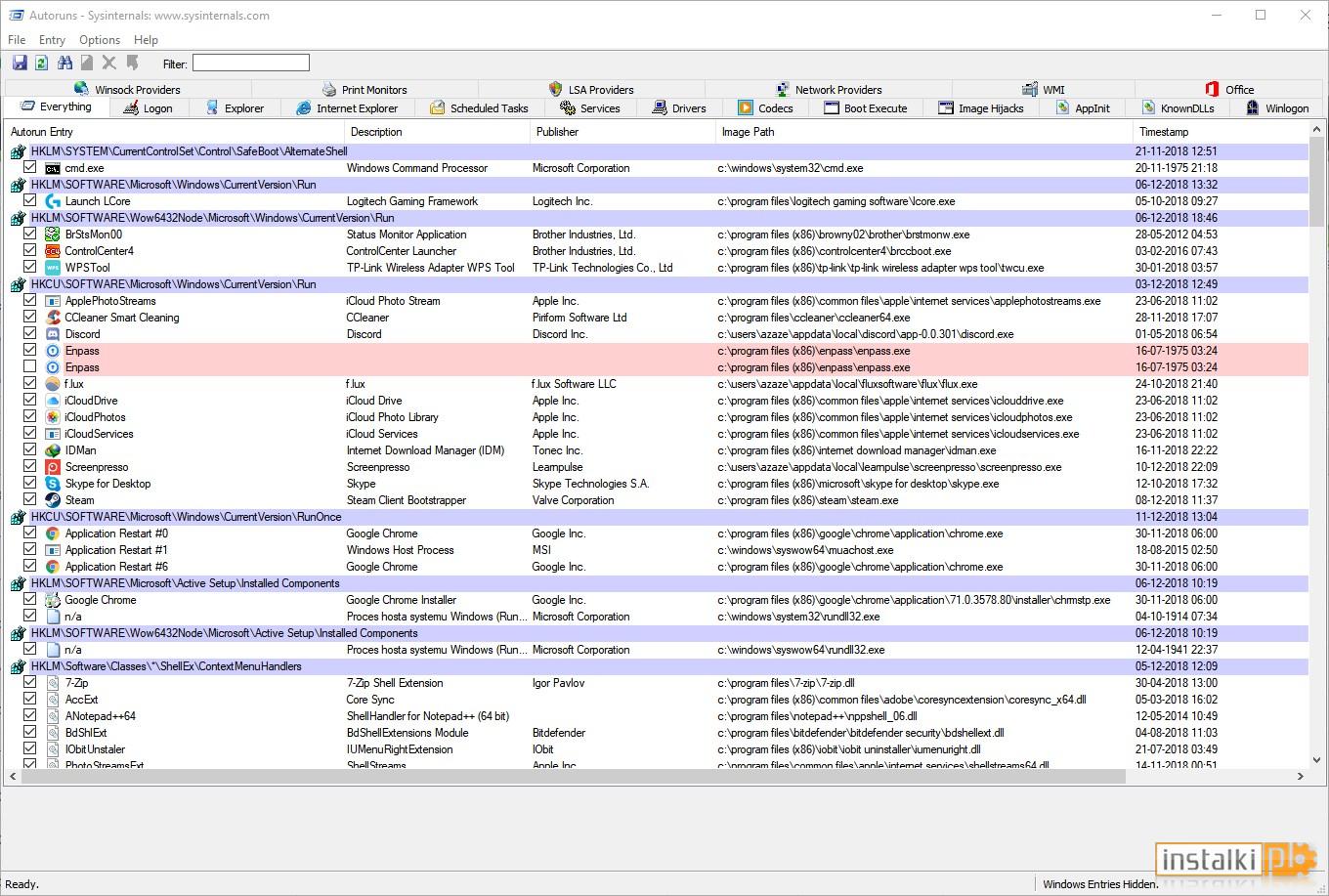Image resolution: width=1329 pixels, height=896 pixels.
Task: Disable the CCleaner Smart Cleaning checkbox
Action: click(29, 318)
